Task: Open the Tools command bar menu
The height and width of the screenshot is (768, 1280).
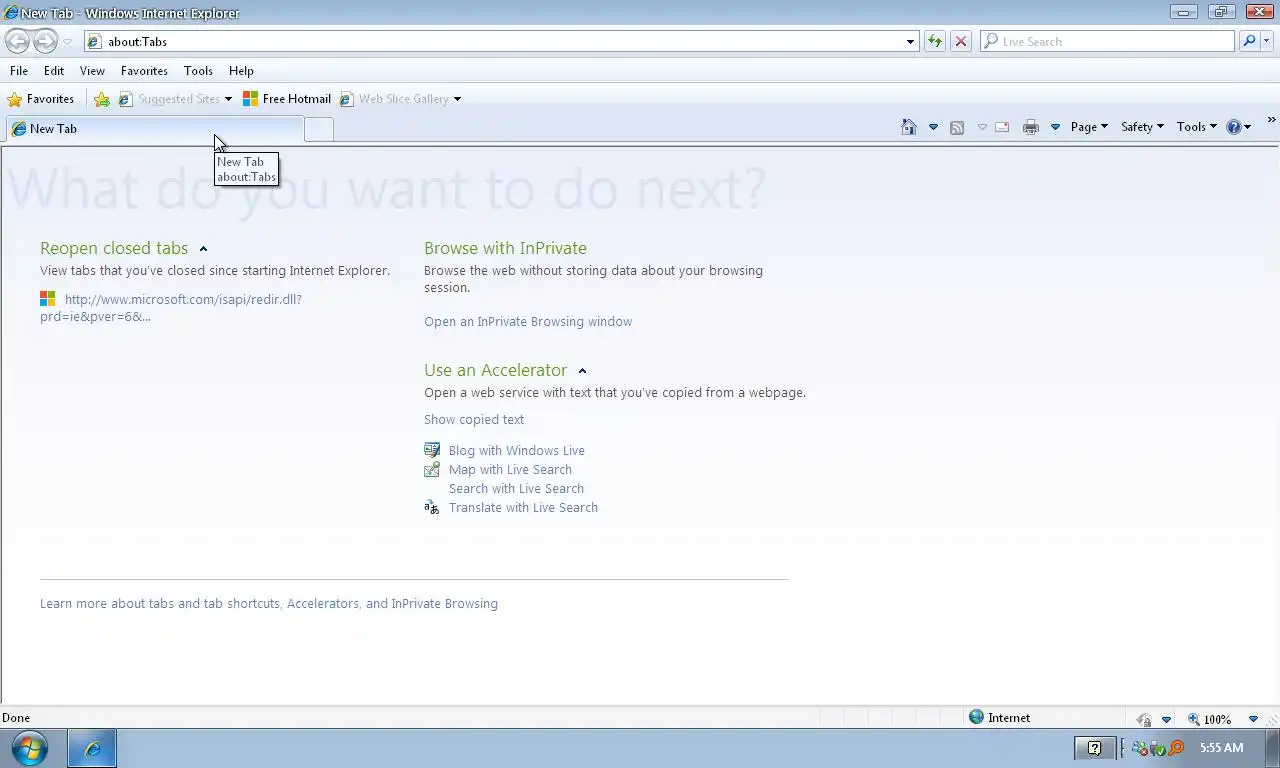Action: [1197, 127]
